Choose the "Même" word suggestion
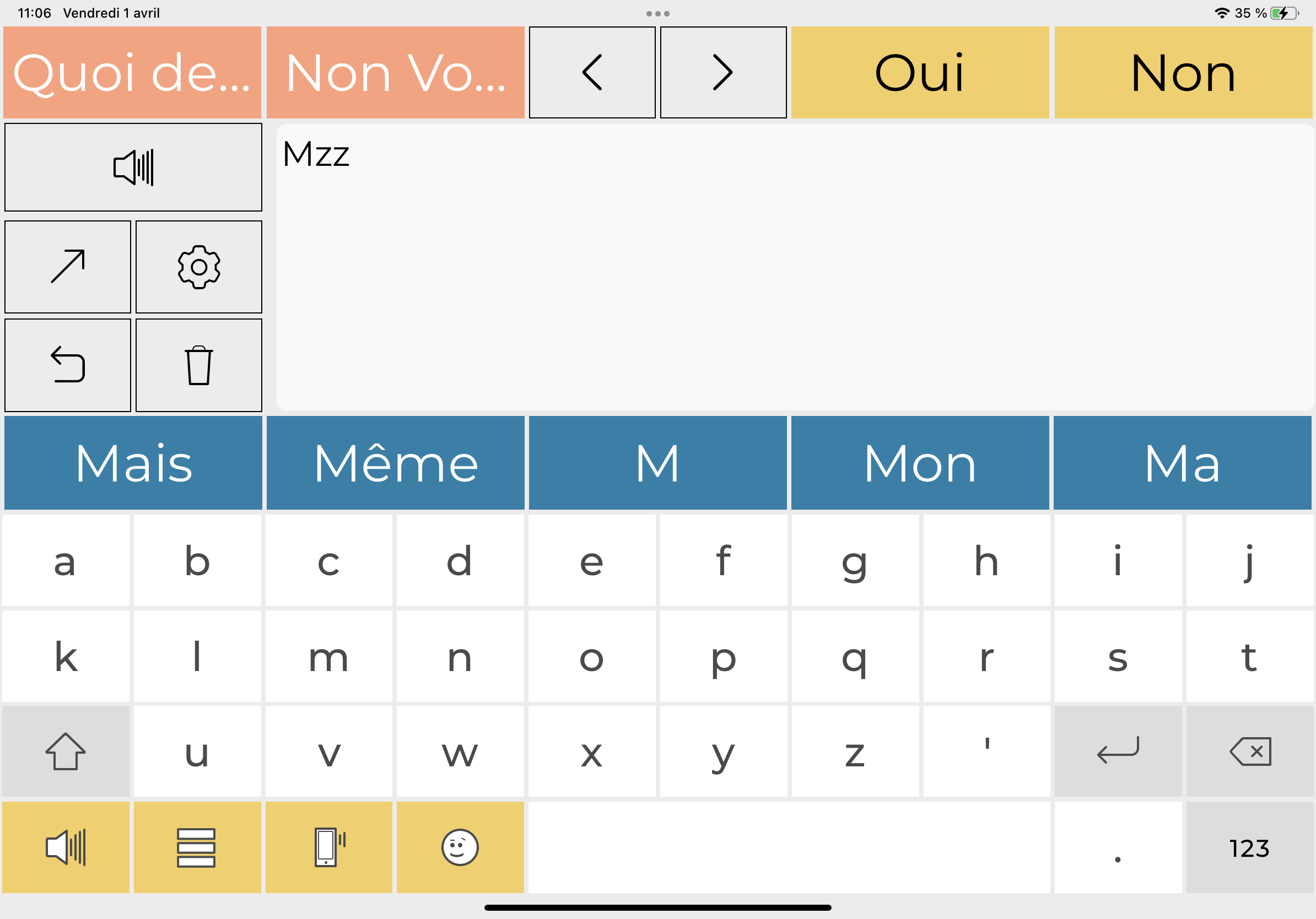The image size is (1316, 919). click(x=395, y=463)
